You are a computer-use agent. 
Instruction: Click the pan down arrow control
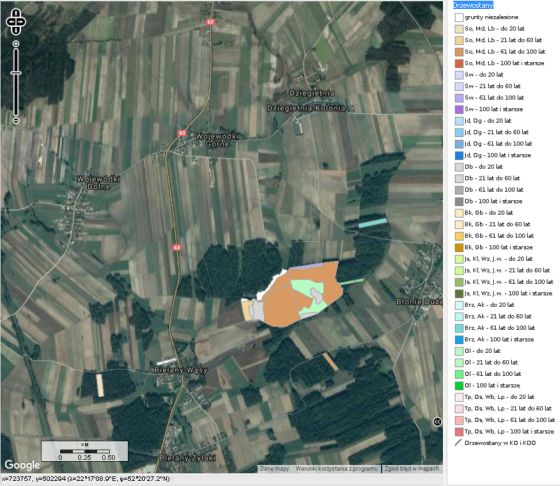pos(16,30)
